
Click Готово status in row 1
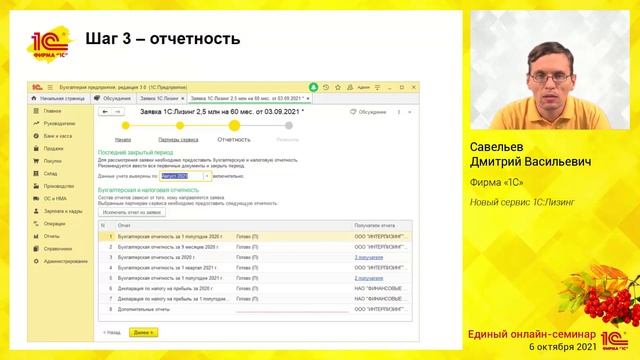[x=247, y=236]
